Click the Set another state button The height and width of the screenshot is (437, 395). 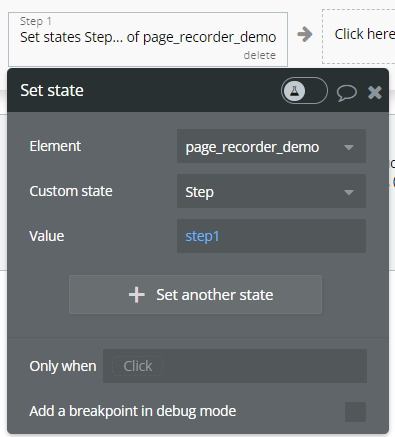pos(195,295)
